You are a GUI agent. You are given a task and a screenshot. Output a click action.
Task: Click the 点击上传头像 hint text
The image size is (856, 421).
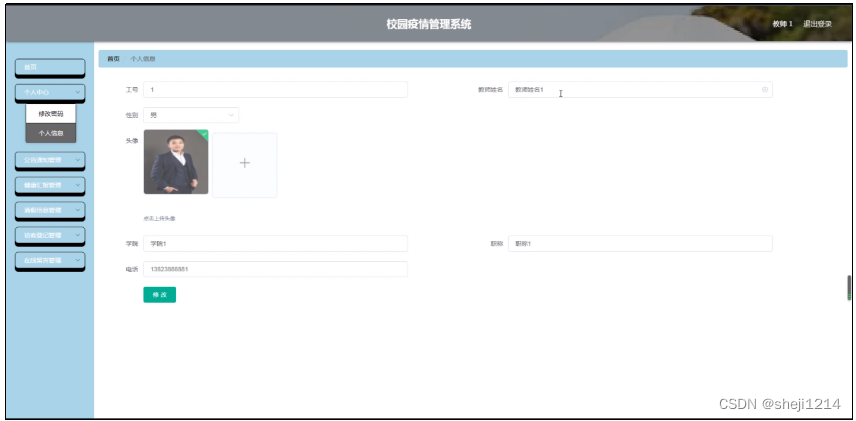(159, 218)
